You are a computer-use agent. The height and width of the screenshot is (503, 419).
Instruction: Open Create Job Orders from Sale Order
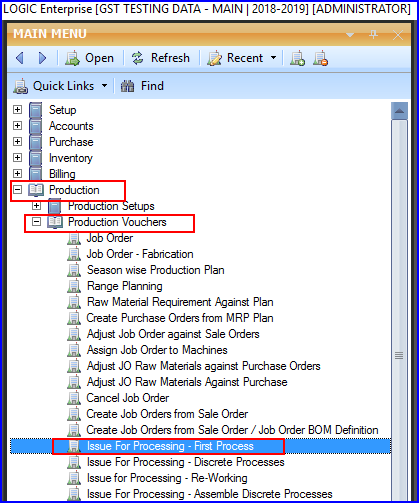point(167,414)
